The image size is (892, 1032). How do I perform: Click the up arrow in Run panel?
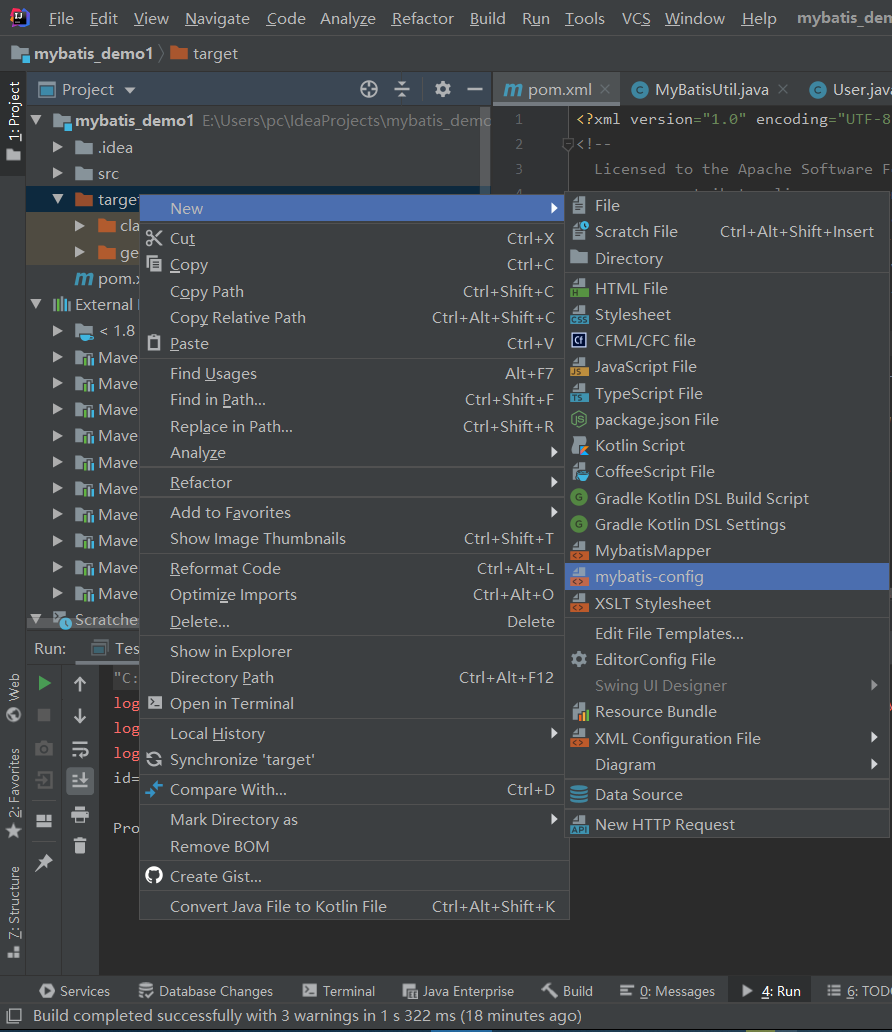click(80, 684)
